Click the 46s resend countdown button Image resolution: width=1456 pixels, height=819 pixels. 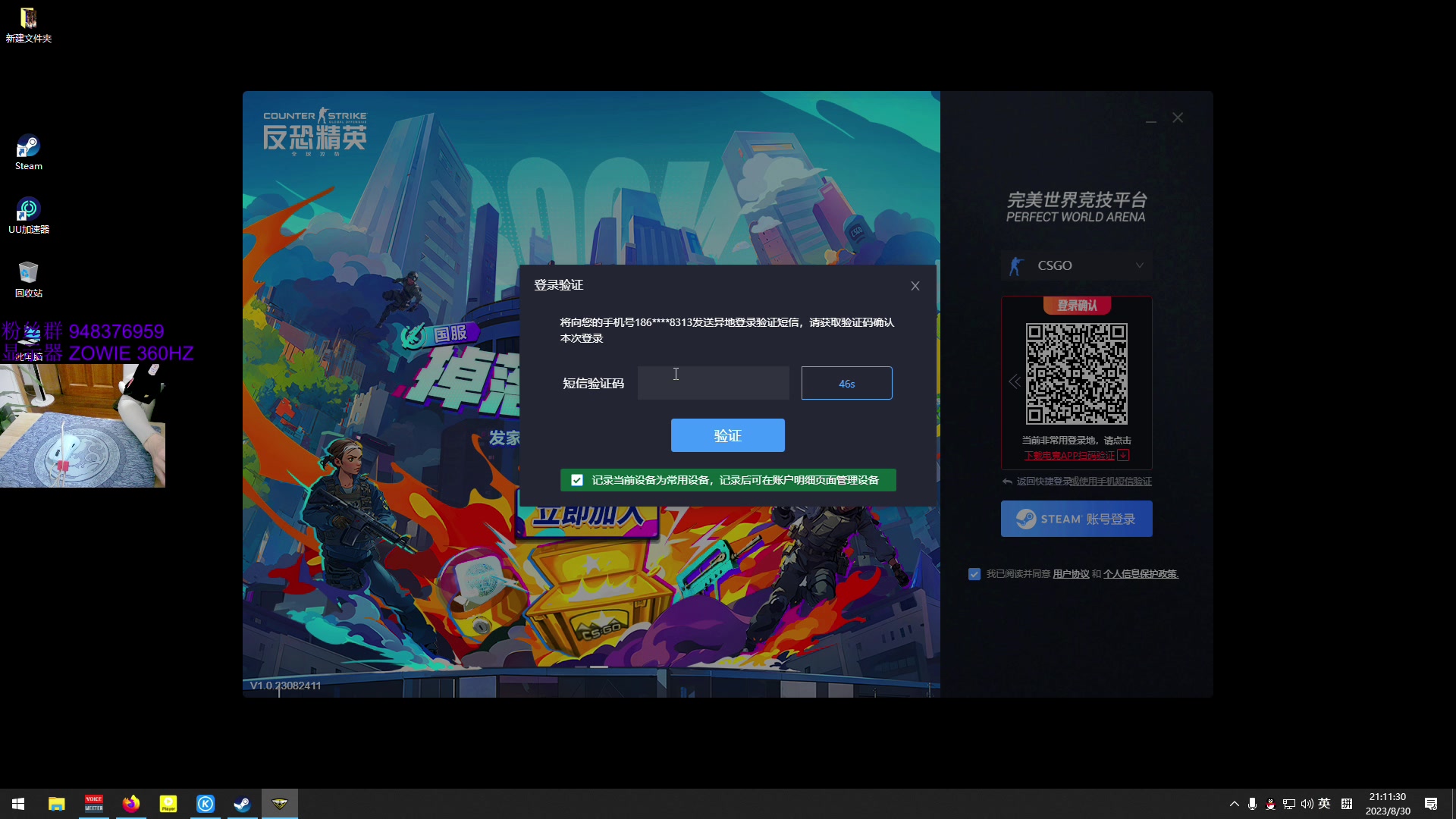[846, 383]
